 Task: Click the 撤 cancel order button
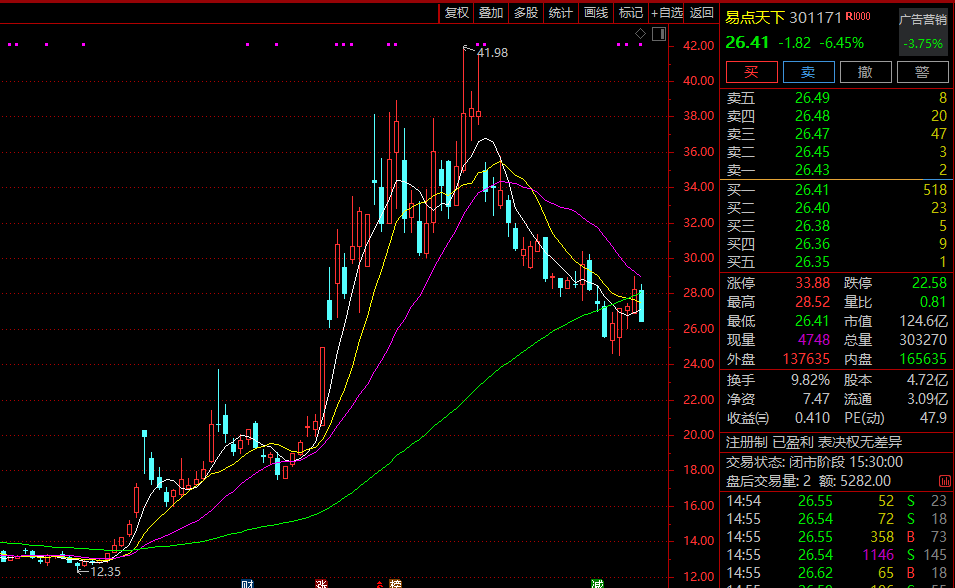(x=865, y=72)
